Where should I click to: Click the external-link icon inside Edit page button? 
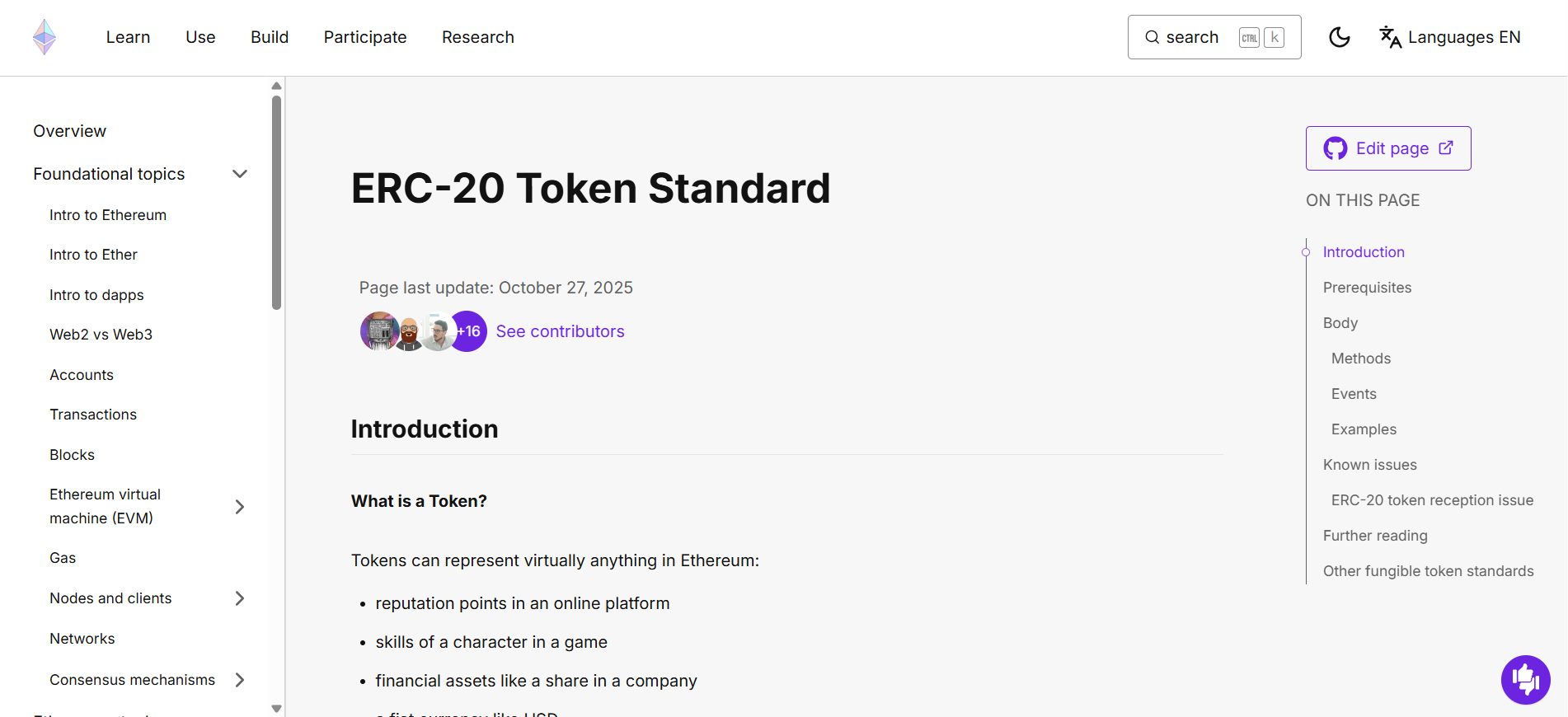click(1446, 148)
